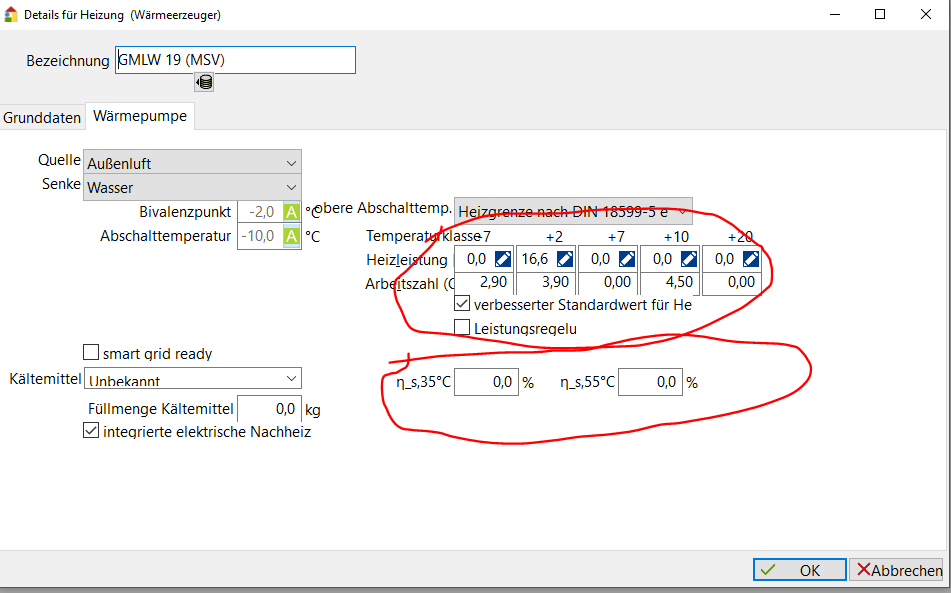The image size is (951, 593).
Task: Disable verbesserter Standardwert checkbox
Action: pyautogui.click(x=462, y=304)
